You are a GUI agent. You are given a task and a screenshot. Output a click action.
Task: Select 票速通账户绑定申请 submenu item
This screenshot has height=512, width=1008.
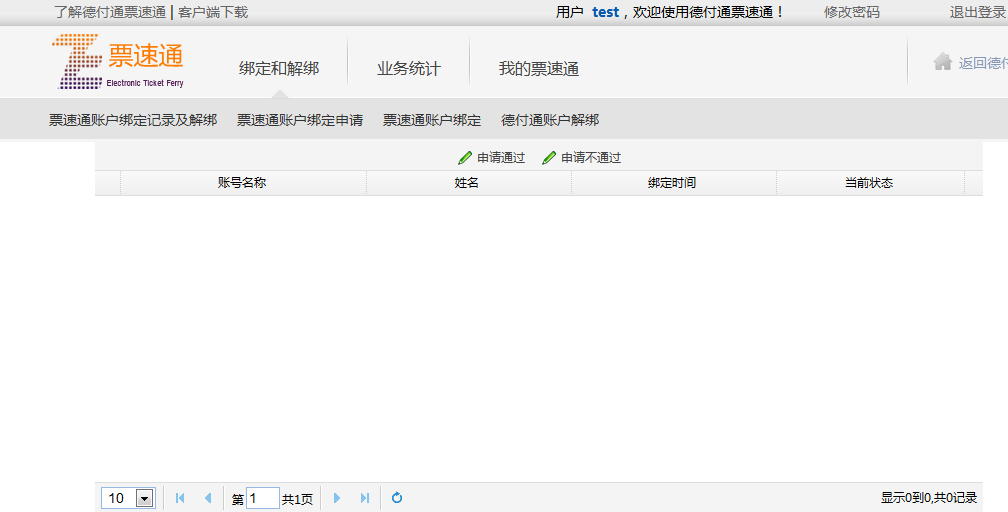click(300, 120)
